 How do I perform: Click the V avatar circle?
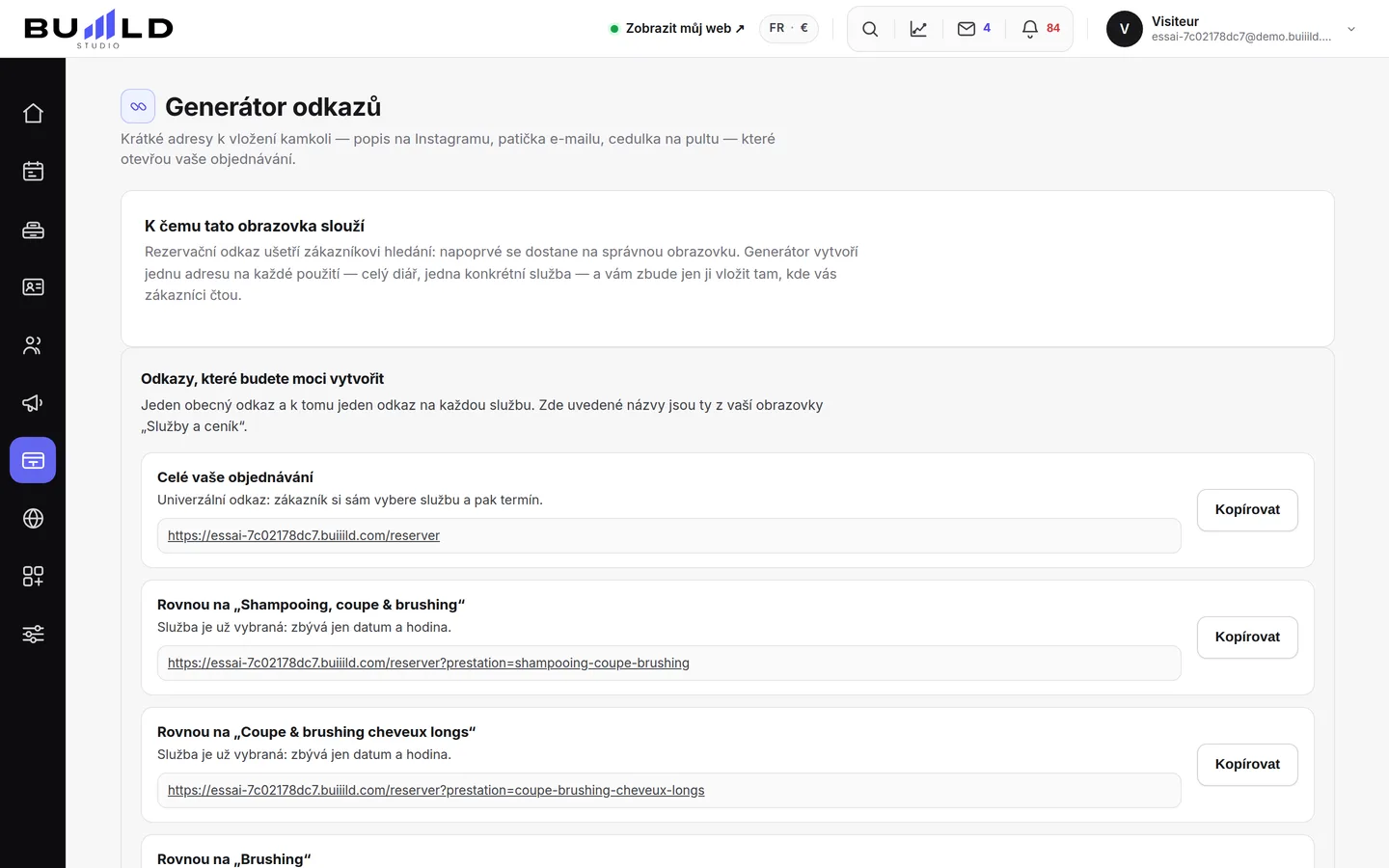click(x=1125, y=29)
